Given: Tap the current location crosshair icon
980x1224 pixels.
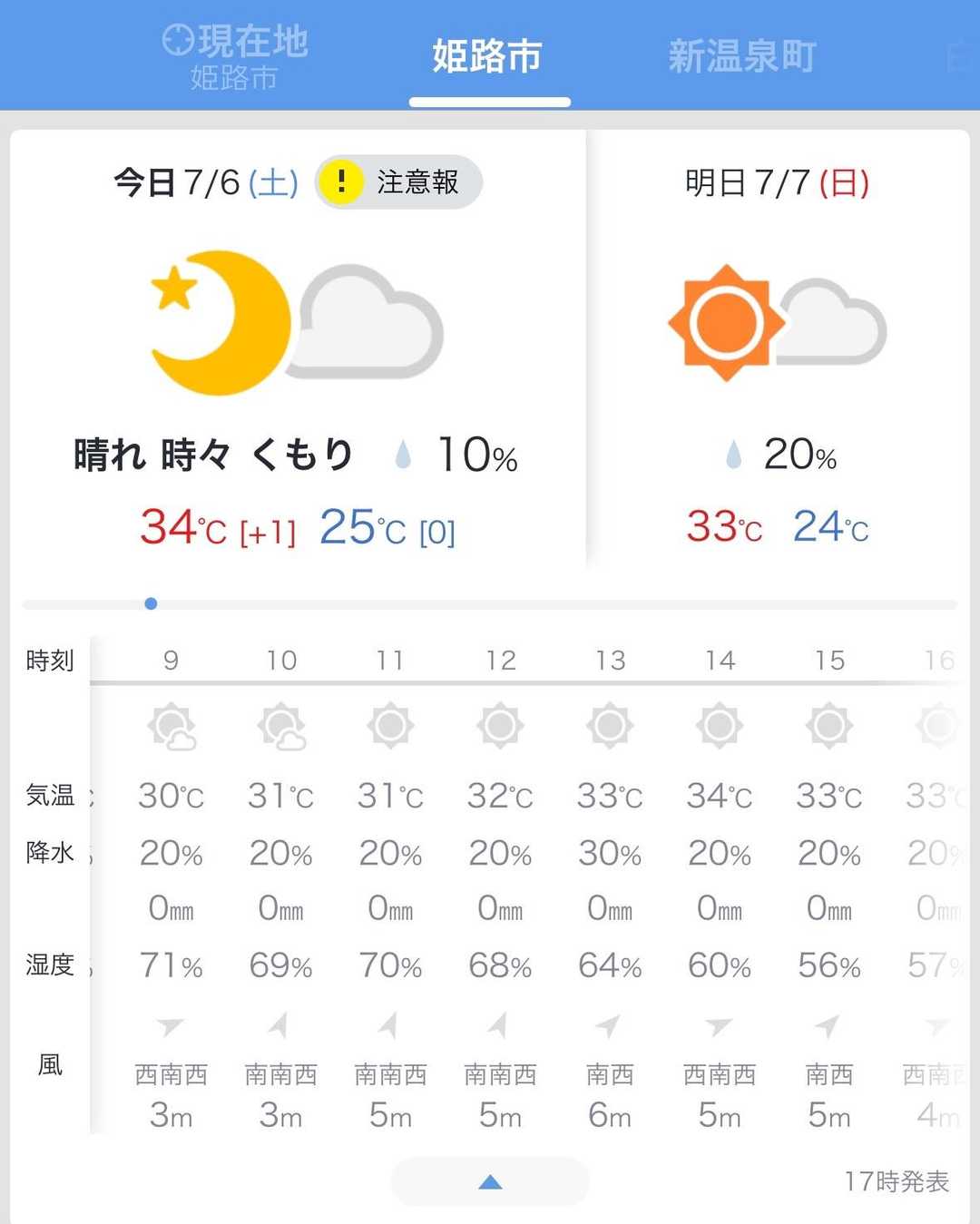Looking at the screenshot, I should pos(178,40).
